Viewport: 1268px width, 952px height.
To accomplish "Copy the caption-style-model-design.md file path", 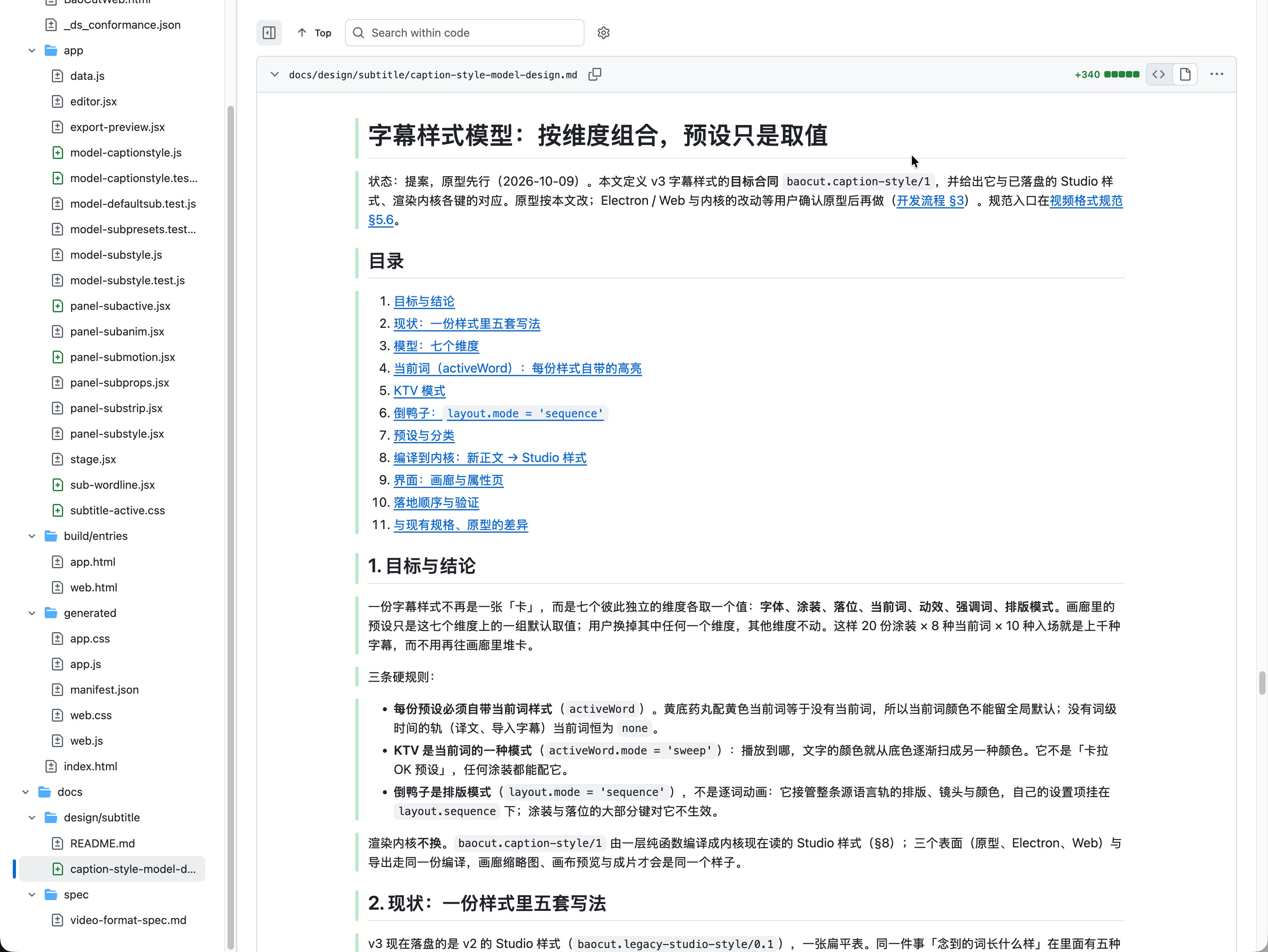I will tap(595, 75).
